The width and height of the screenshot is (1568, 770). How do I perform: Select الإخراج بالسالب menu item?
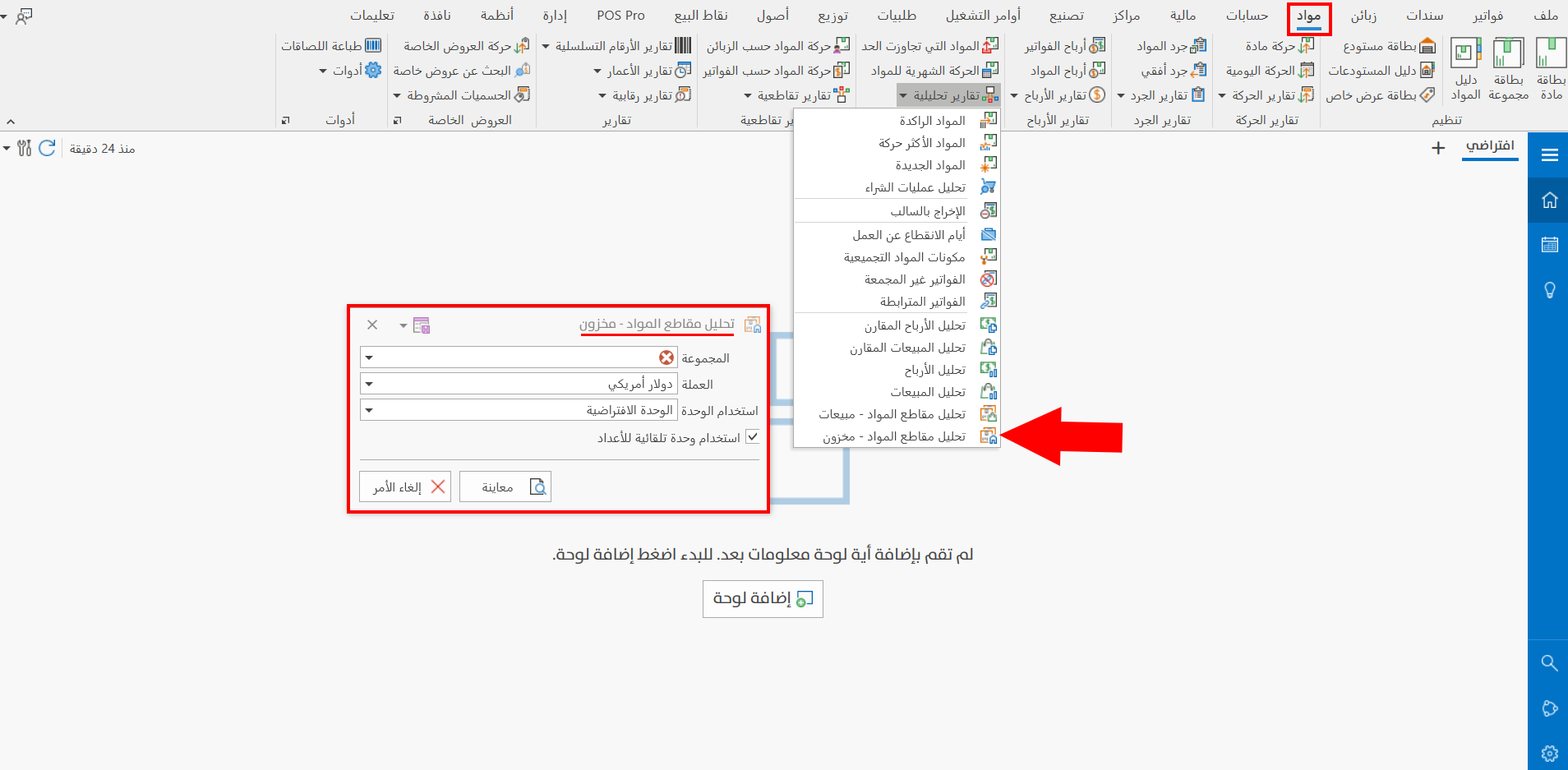897,211
